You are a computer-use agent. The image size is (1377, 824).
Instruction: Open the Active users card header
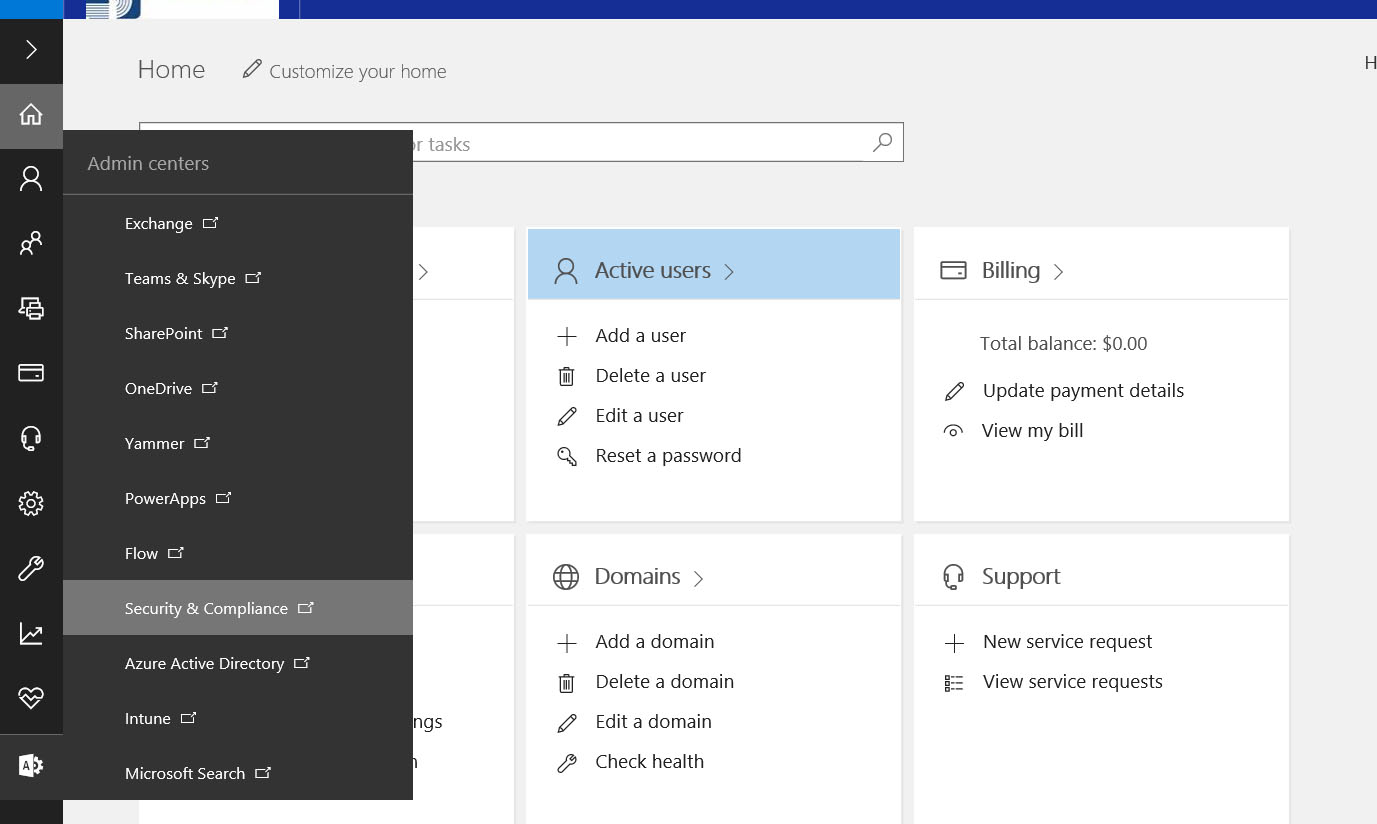point(714,264)
